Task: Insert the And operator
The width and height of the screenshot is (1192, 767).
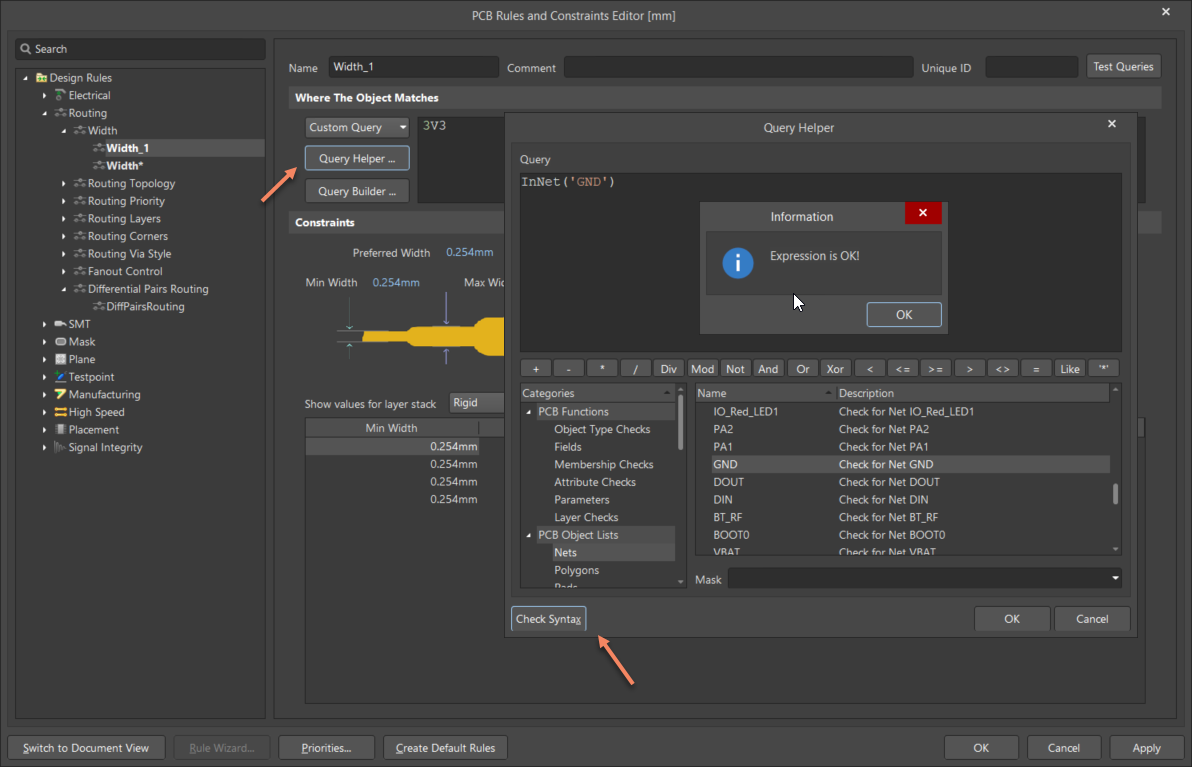Action: point(768,369)
